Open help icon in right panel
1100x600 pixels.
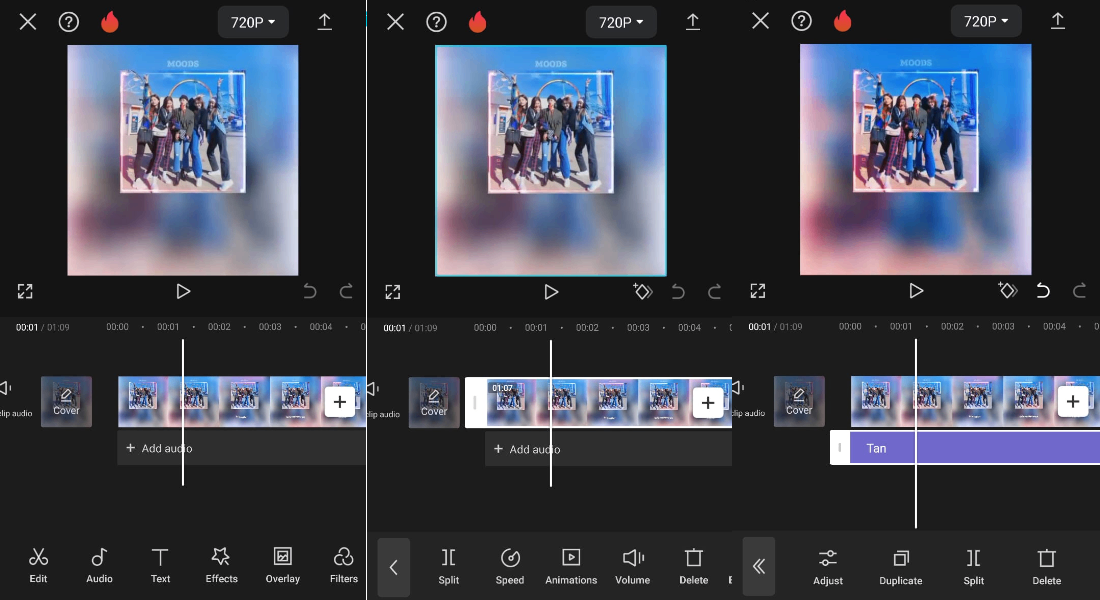tap(801, 21)
